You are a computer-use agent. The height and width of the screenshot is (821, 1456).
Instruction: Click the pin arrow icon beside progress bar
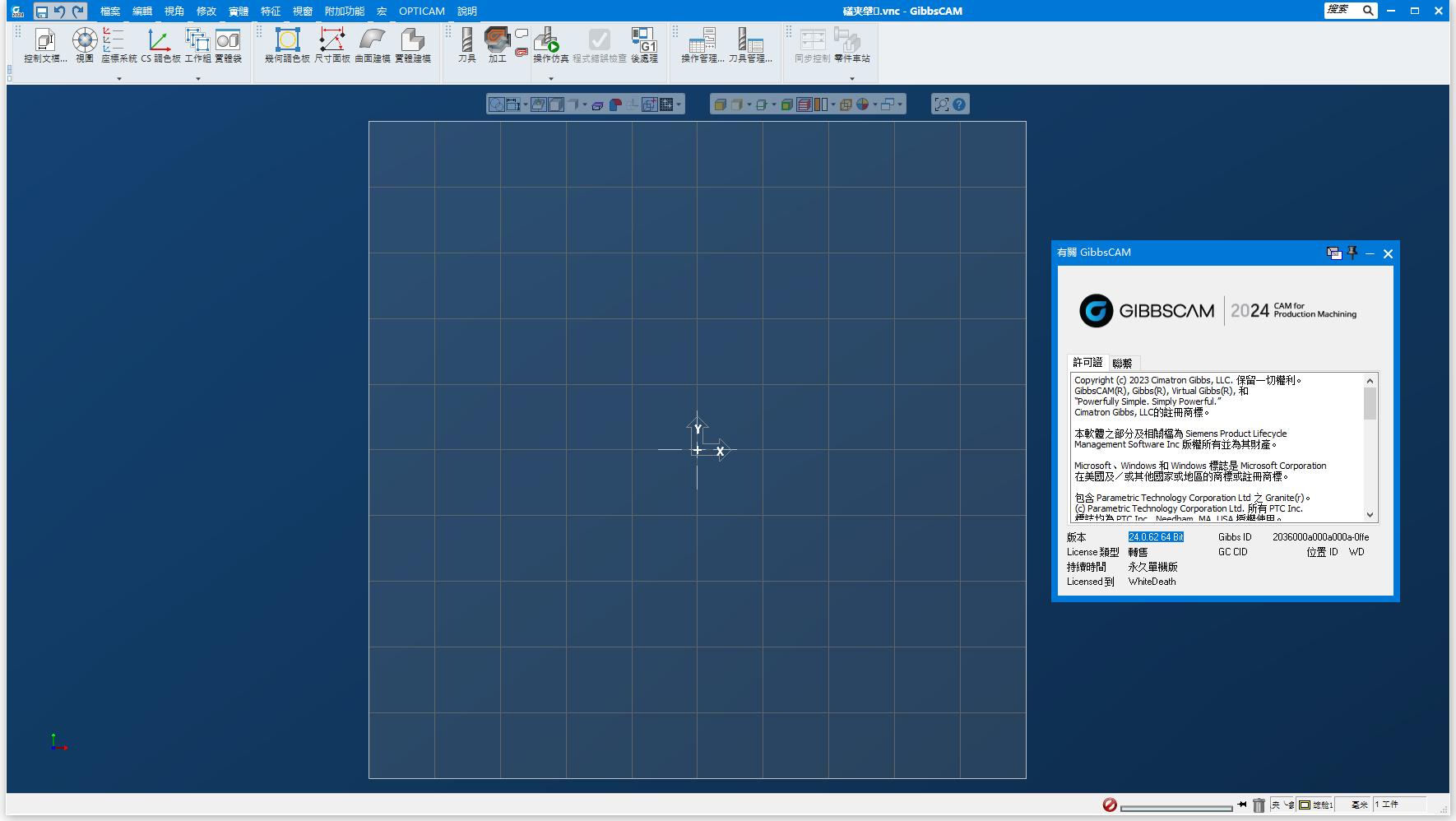click(x=1242, y=805)
